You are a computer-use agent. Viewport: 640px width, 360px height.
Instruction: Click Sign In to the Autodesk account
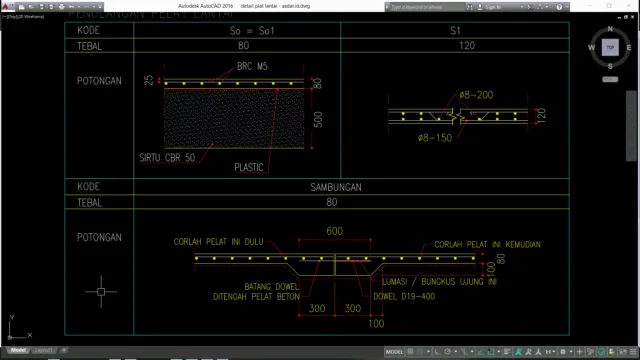(x=493, y=7)
